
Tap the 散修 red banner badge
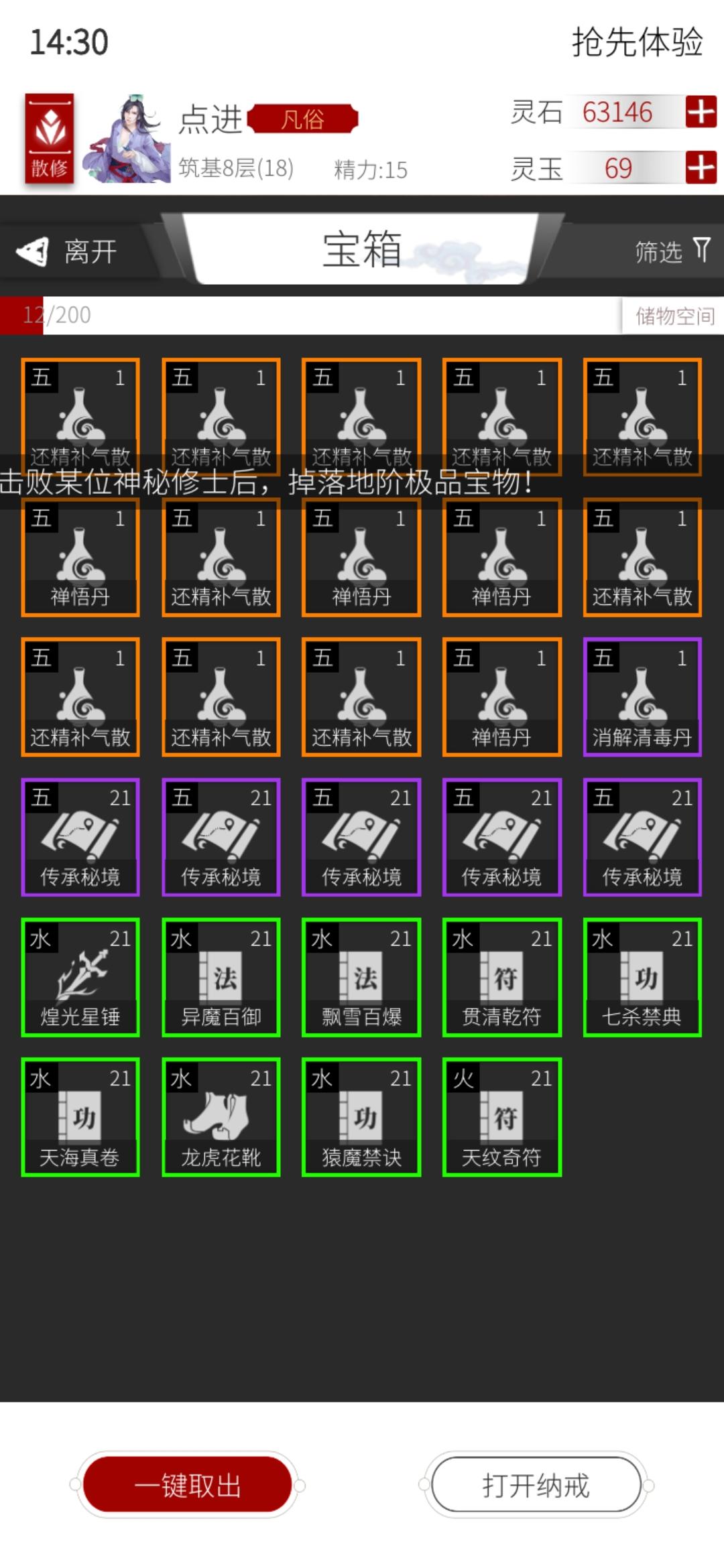tap(50, 141)
